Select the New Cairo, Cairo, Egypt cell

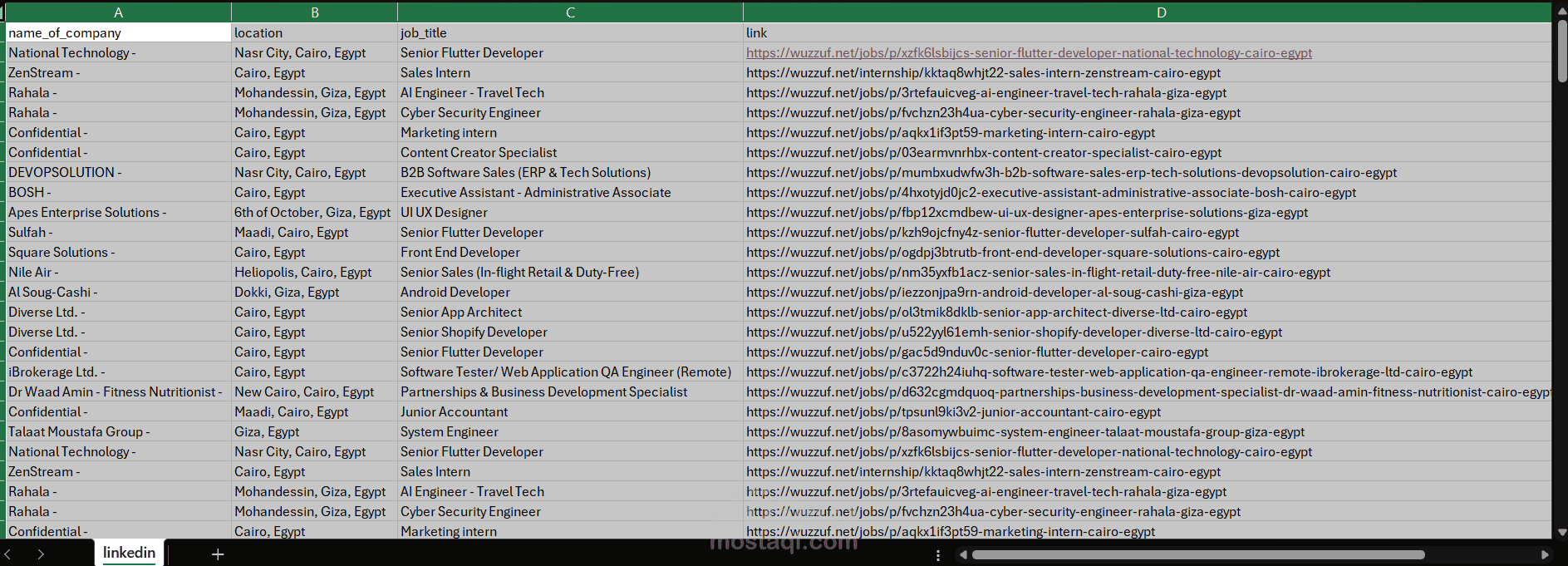tap(315, 391)
